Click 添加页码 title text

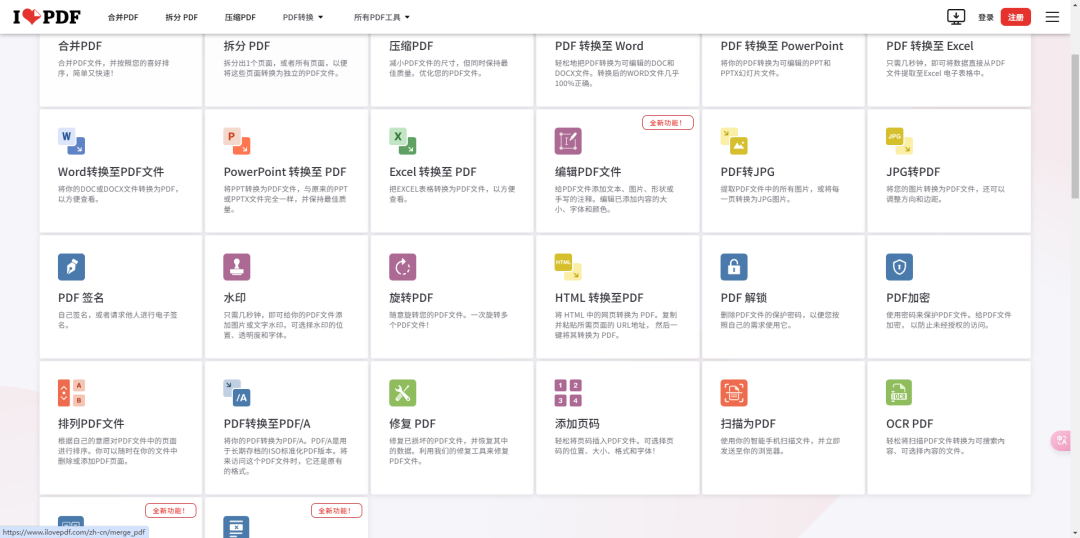point(577,424)
